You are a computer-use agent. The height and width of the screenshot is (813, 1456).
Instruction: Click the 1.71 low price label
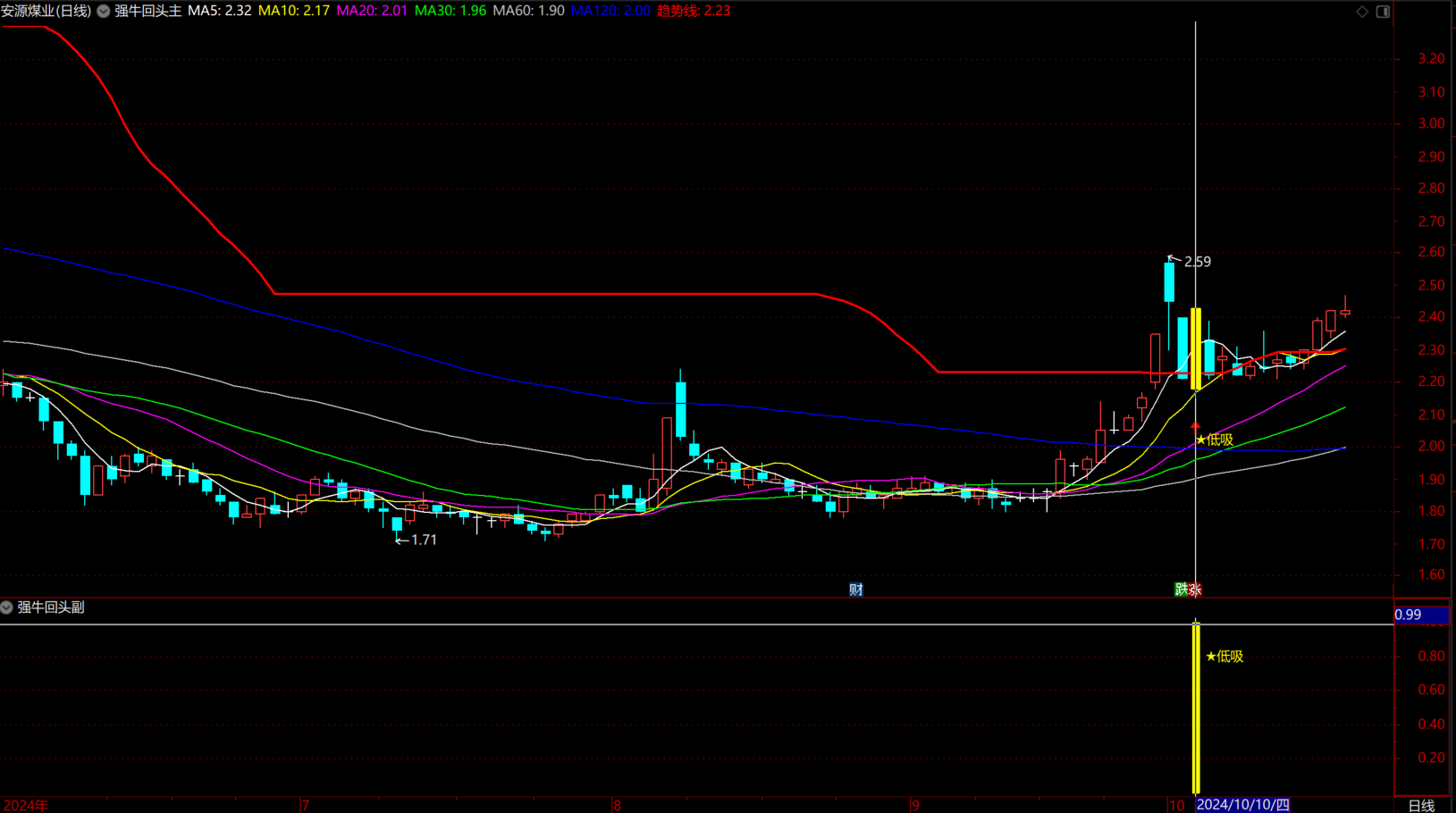pyautogui.click(x=424, y=541)
